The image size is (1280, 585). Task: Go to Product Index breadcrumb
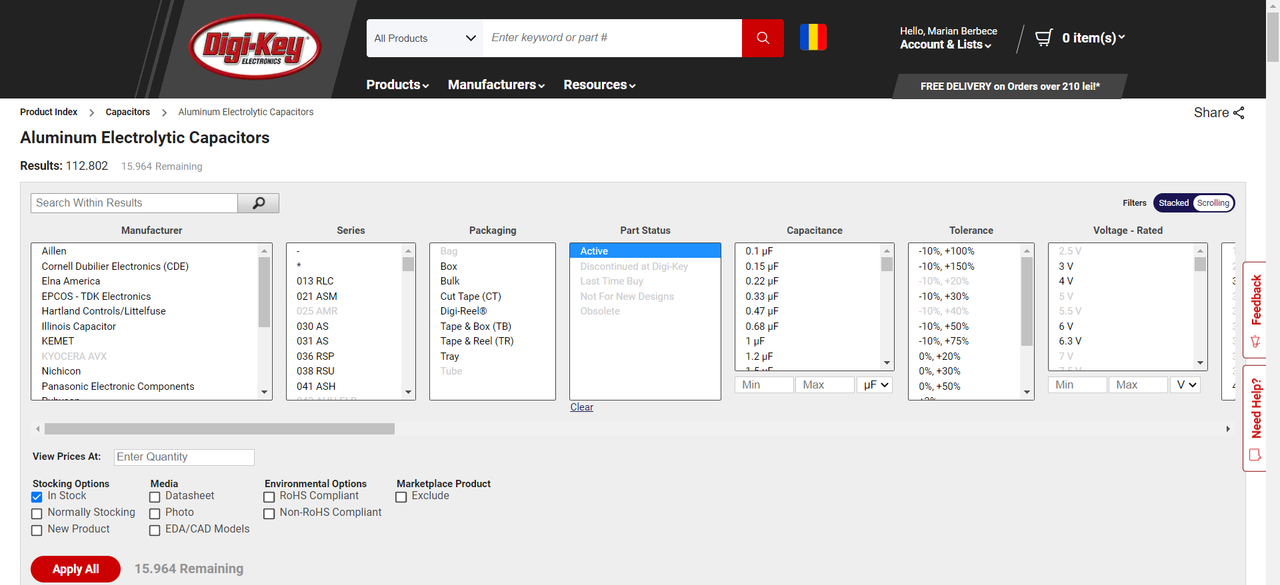(49, 112)
